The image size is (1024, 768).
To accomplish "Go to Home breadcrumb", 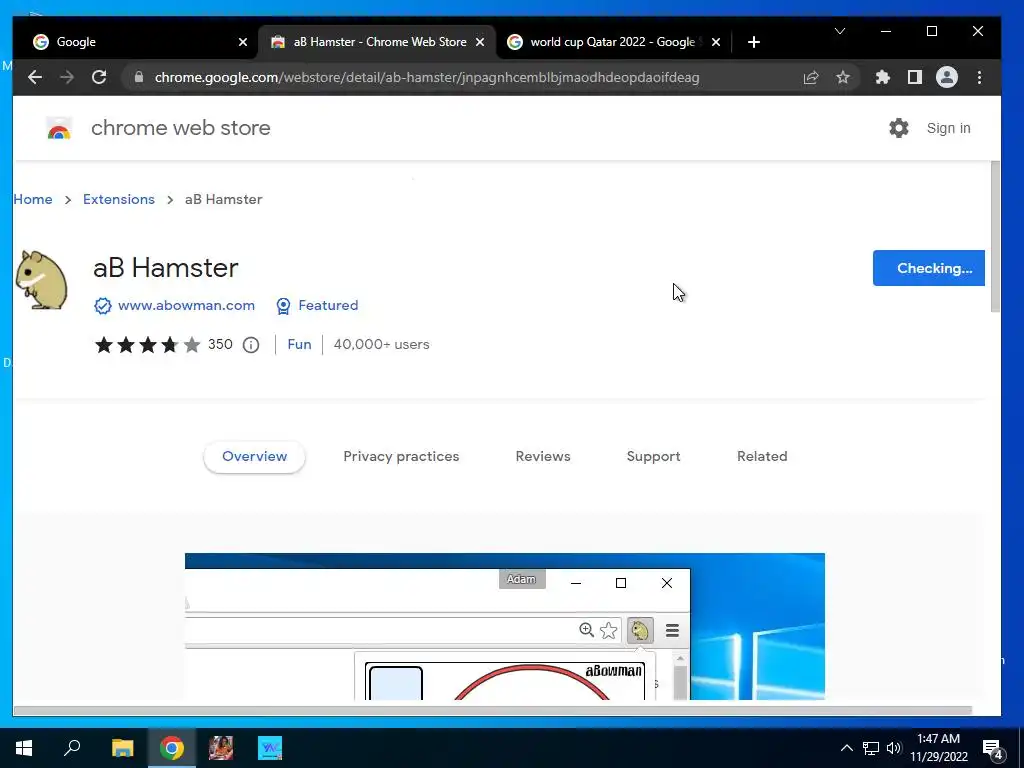I will tap(33, 199).
